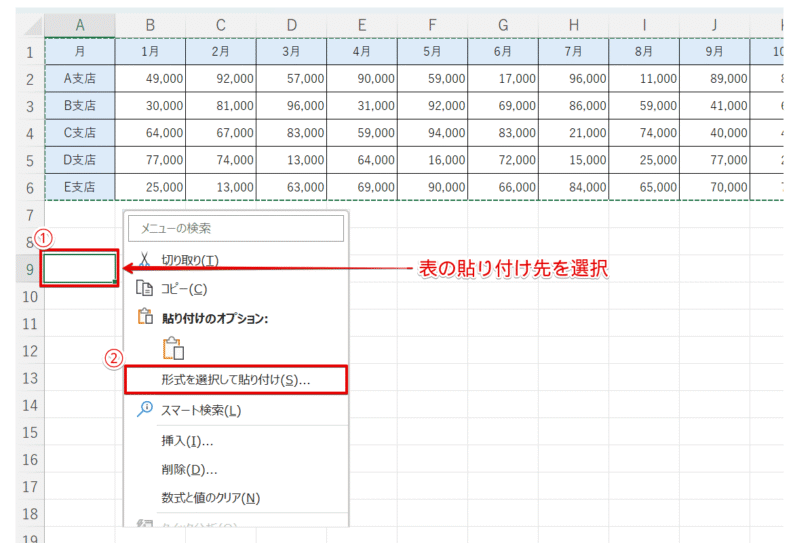Select row 5 header
812x543 pixels.
click(30, 160)
